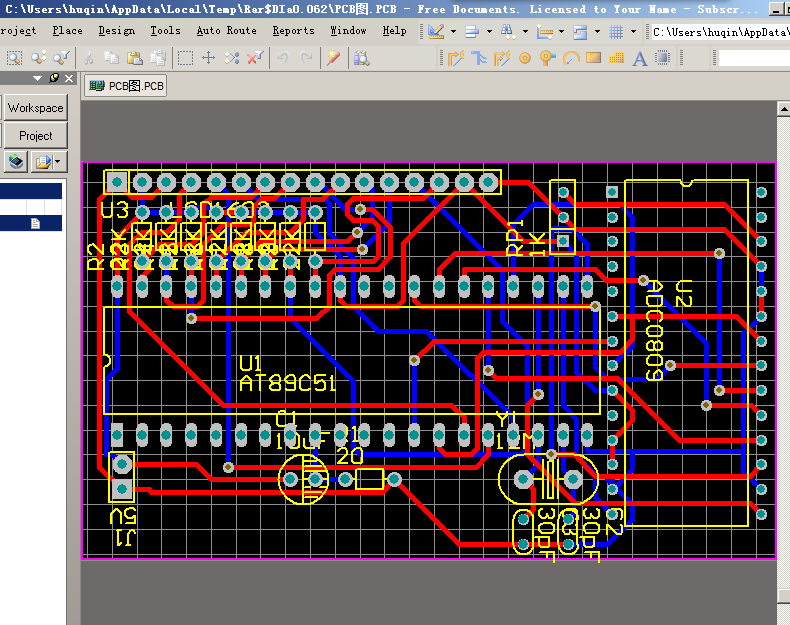790x625 pixels.
Task: Select the Interactive Multi-Routing tool
Action: [x=479, y=58]
